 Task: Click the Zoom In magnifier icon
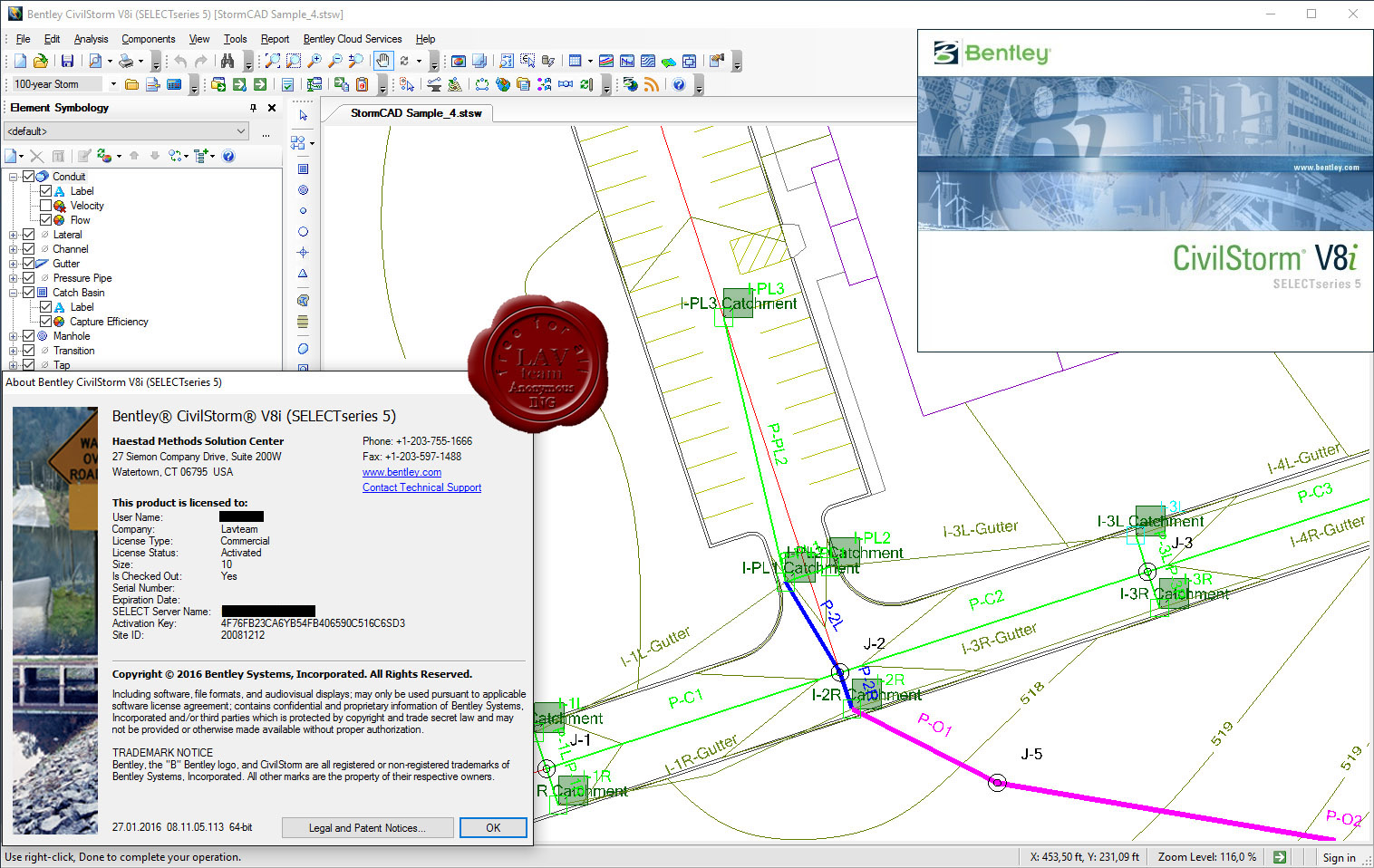click(314, 61)
